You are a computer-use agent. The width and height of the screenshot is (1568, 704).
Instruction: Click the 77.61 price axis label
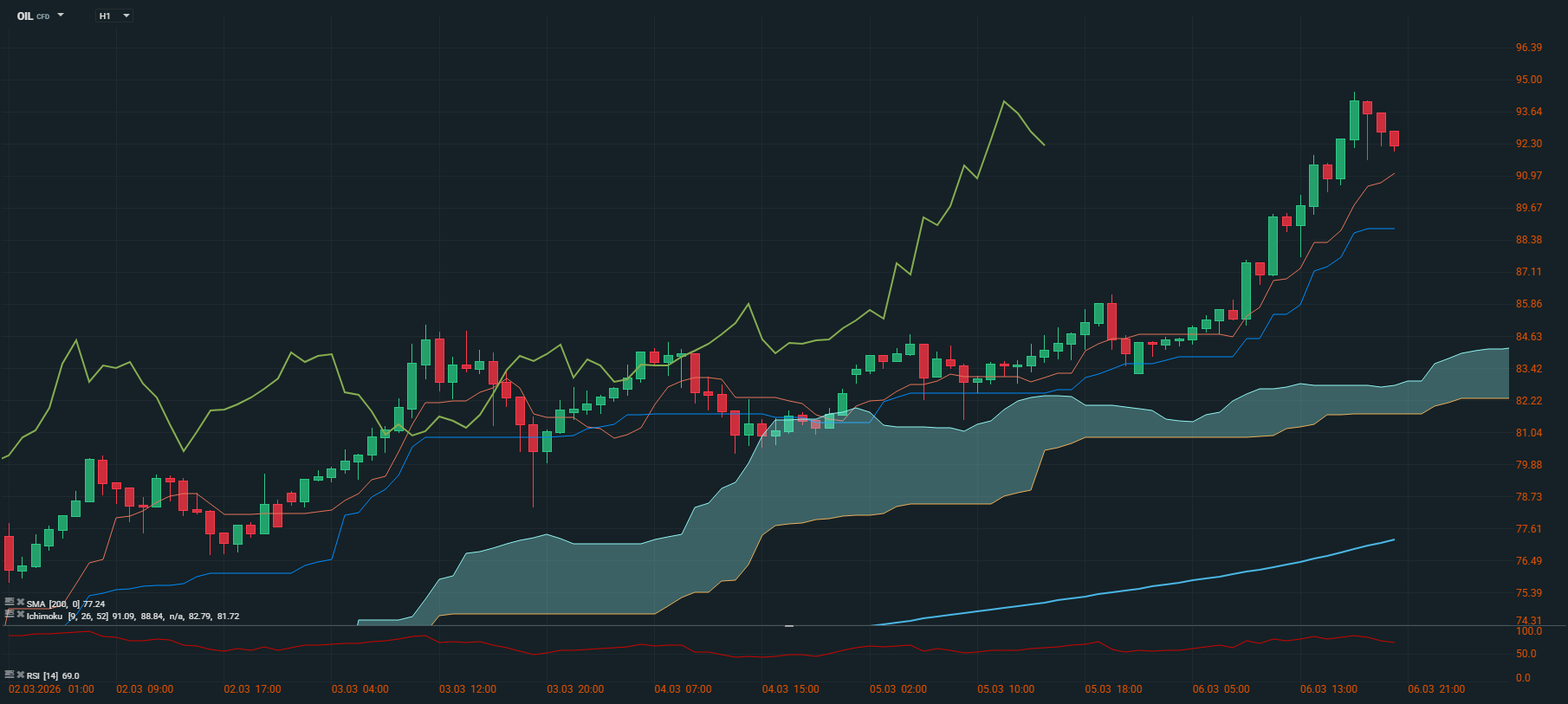coord(1529,529)
